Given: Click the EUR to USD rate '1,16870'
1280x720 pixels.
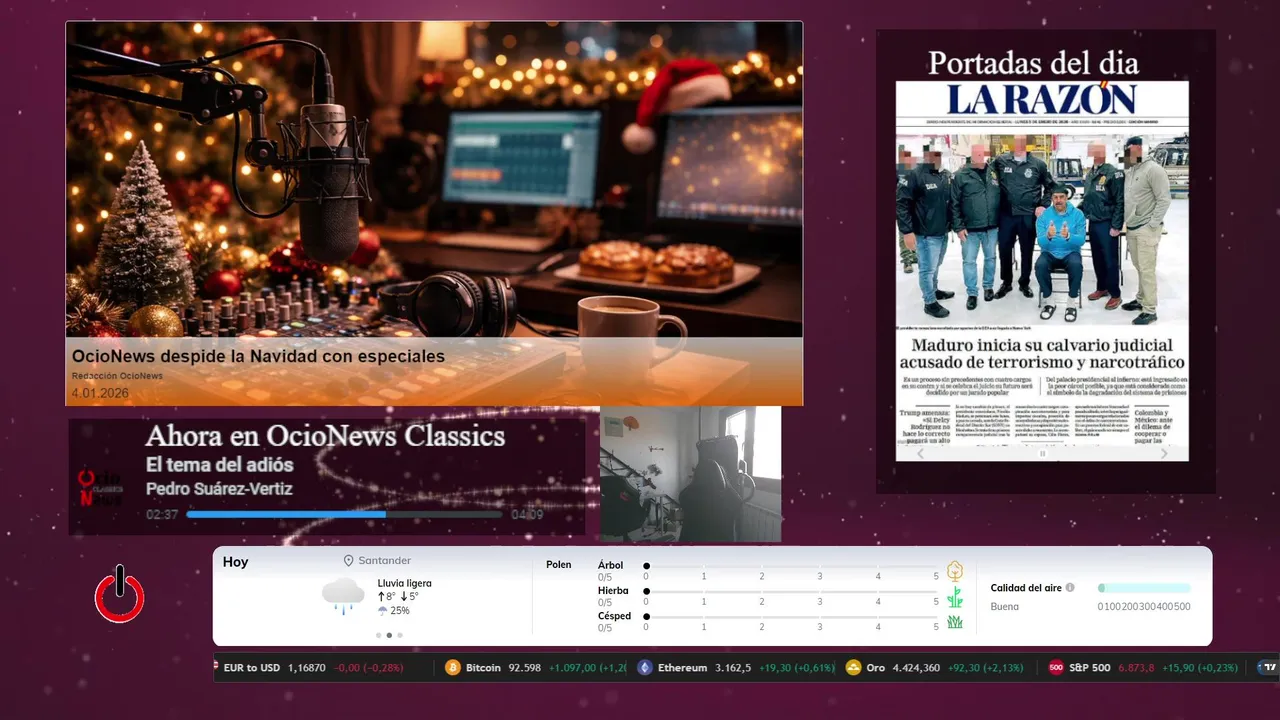Looking at the screenshot, I should point(307,667).
